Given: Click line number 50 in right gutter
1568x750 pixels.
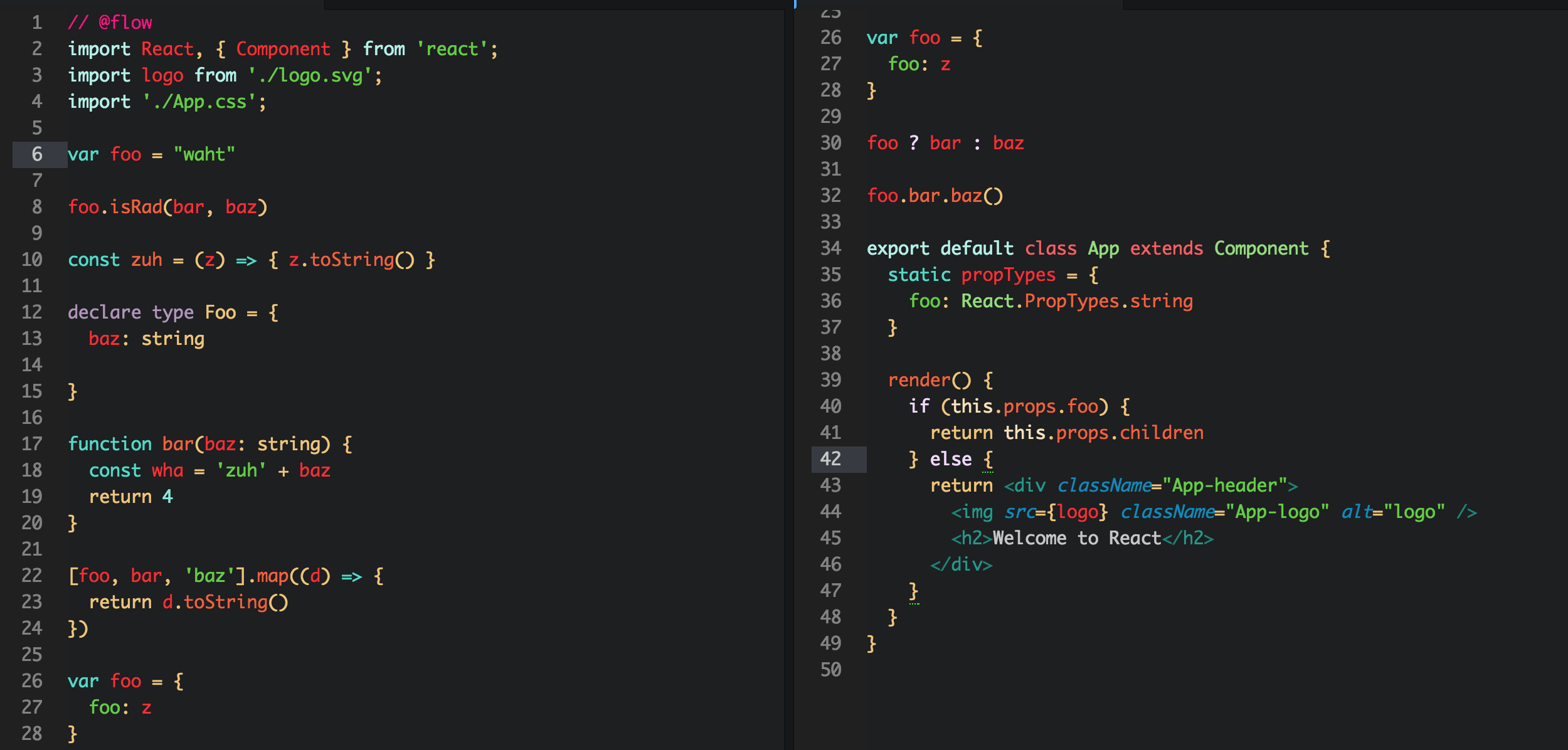Looking at the screenshot, I should pos(830,670).
